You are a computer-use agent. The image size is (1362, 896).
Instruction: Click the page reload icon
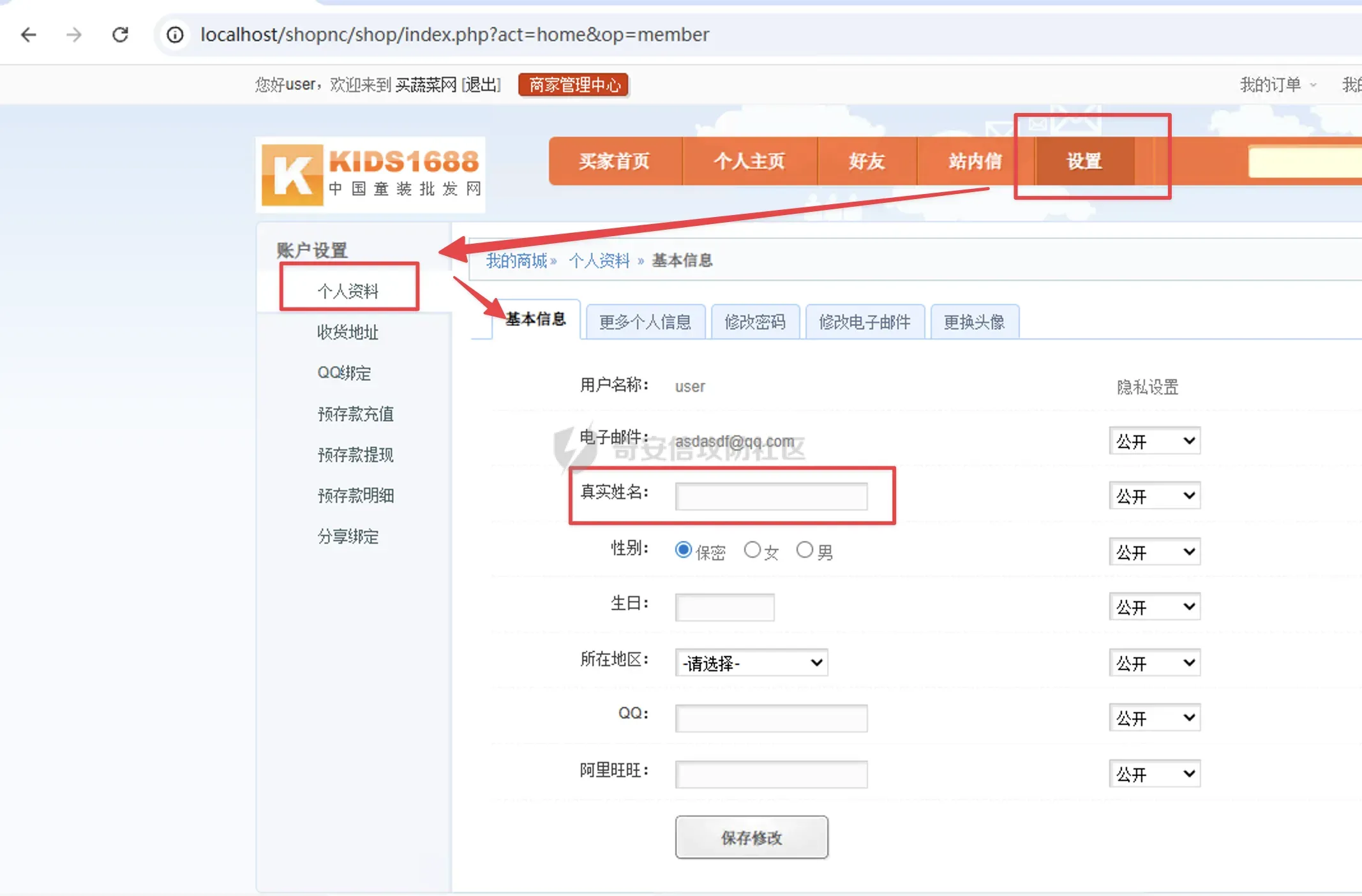pos(121,34)
